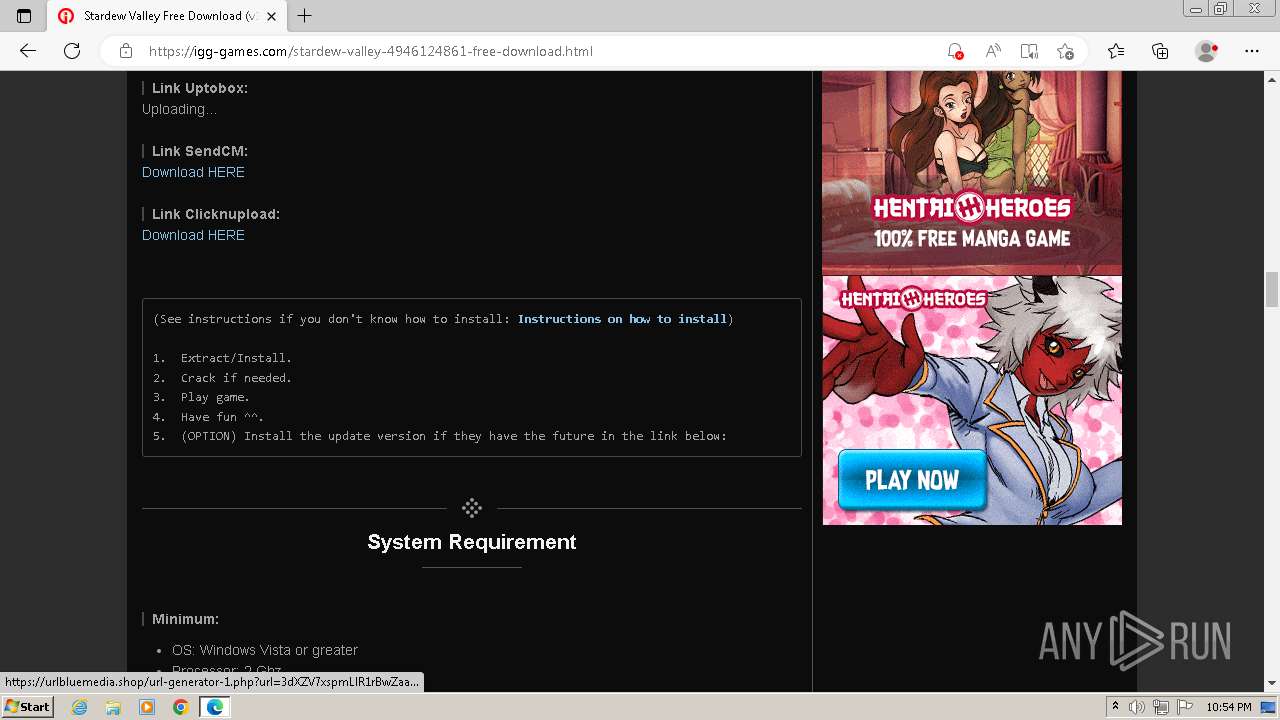Open File Explorer folder taskbar icon
The height and width of the screenshot is (720, 1280).
pos(113,707)
